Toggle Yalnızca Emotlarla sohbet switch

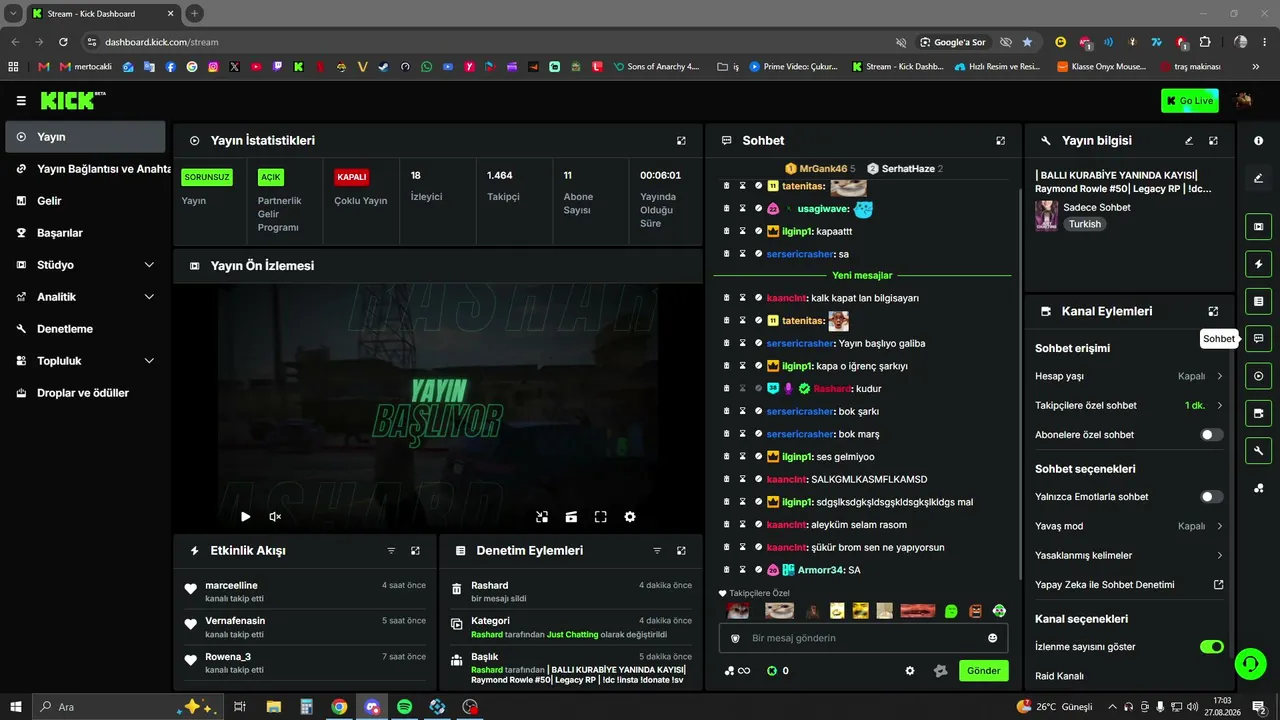[1211, 497]
